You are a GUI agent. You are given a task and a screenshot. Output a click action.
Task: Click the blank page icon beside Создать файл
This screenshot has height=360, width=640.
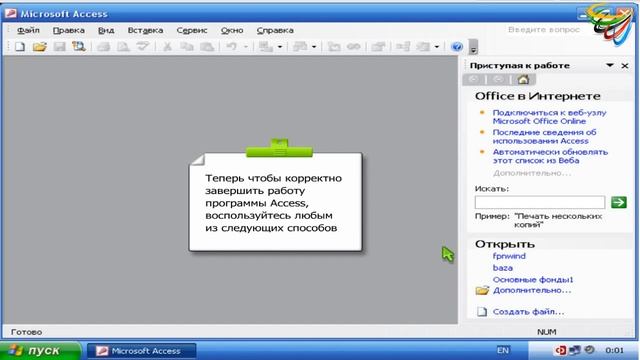point(482,312)
